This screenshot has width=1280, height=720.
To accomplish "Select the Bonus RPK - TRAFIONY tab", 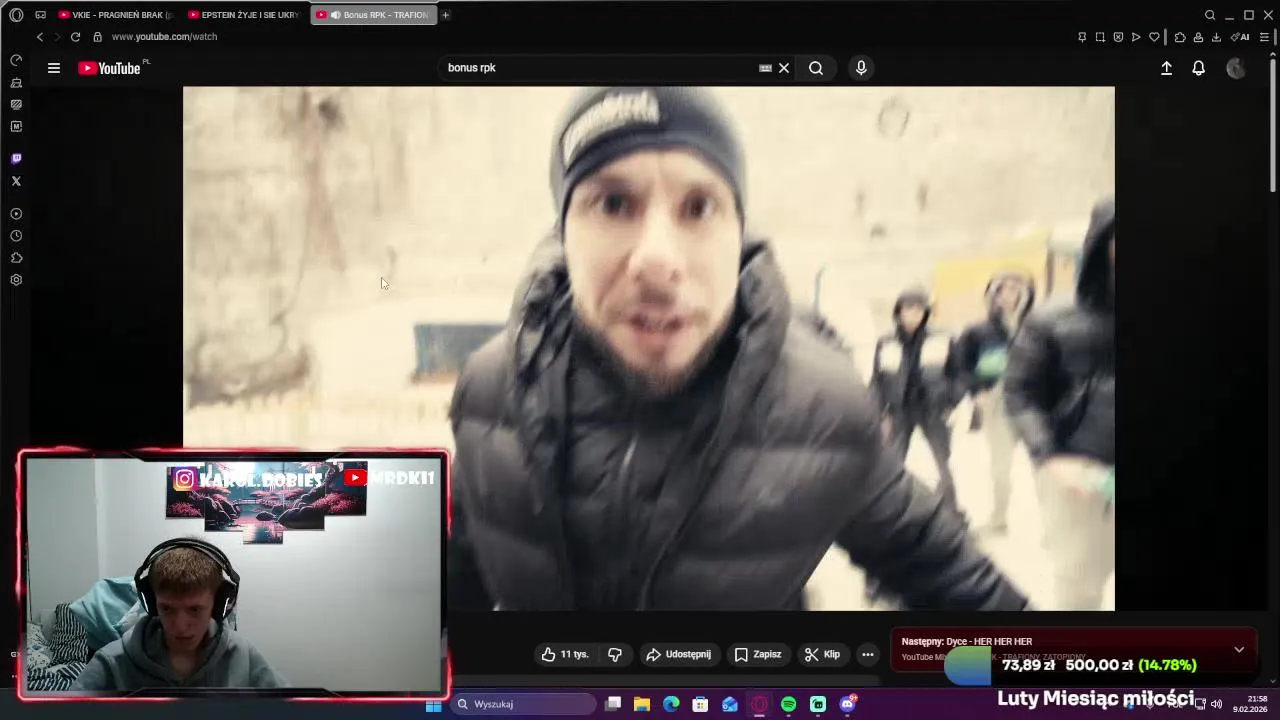I will coord(374,15).
